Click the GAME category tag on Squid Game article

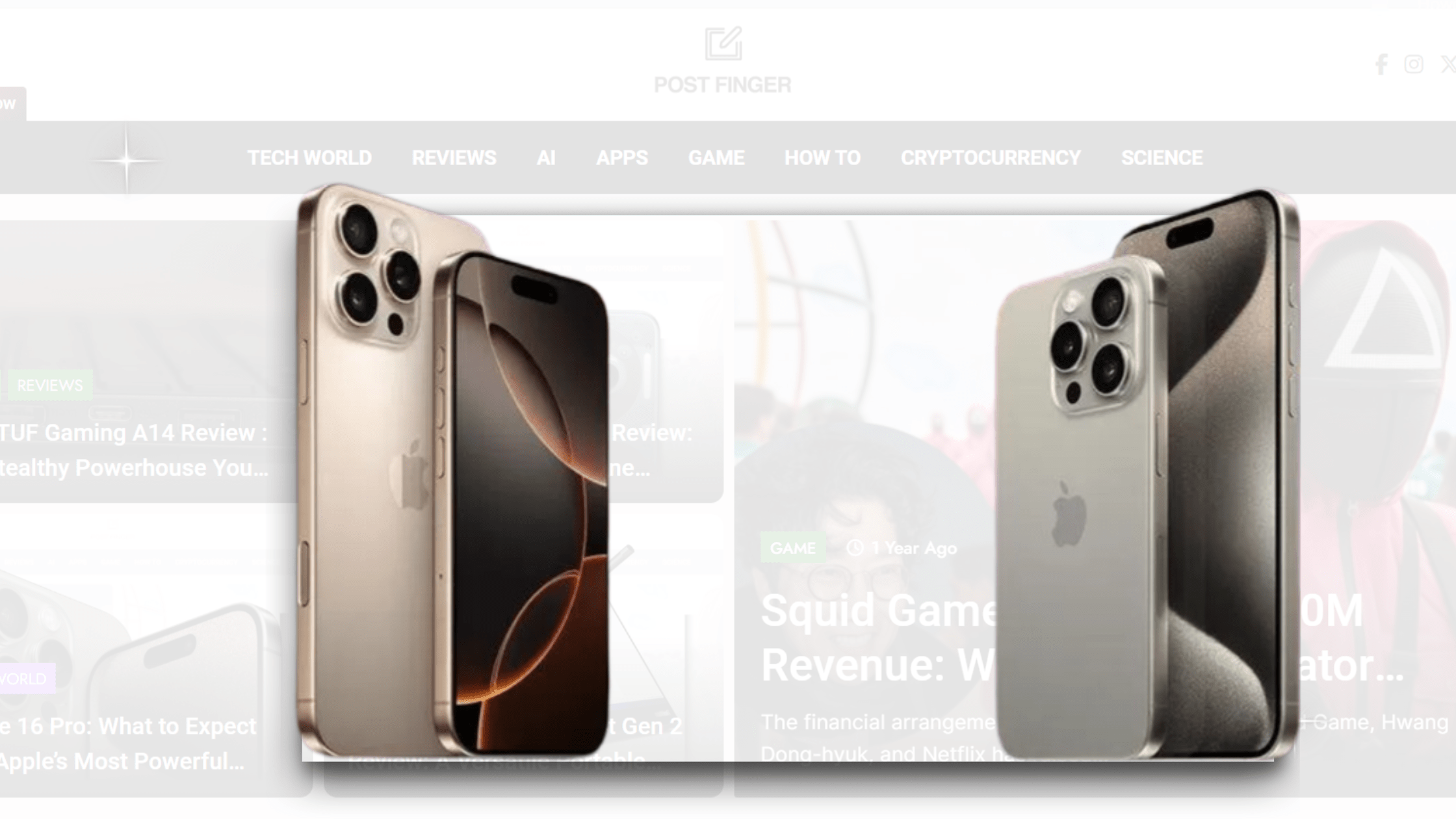point(792,548)
